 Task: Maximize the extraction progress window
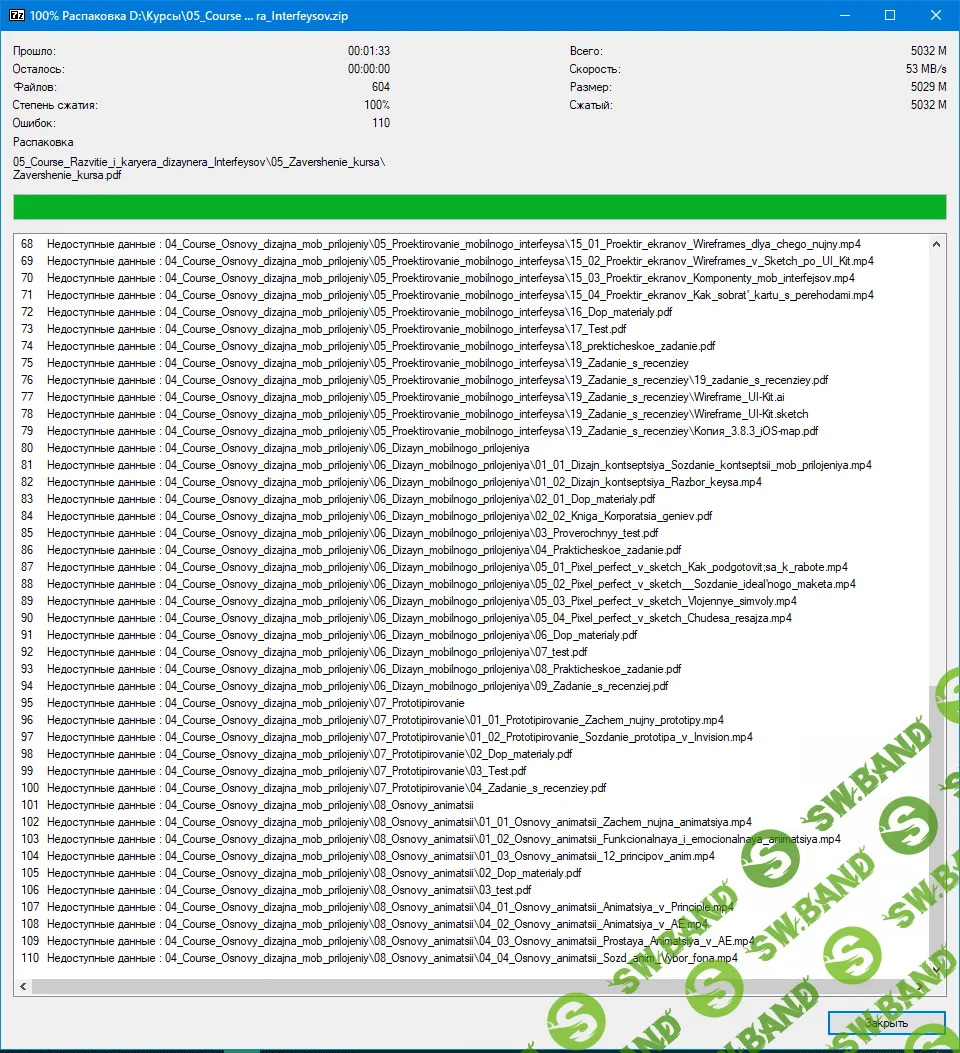click(890, 16)
